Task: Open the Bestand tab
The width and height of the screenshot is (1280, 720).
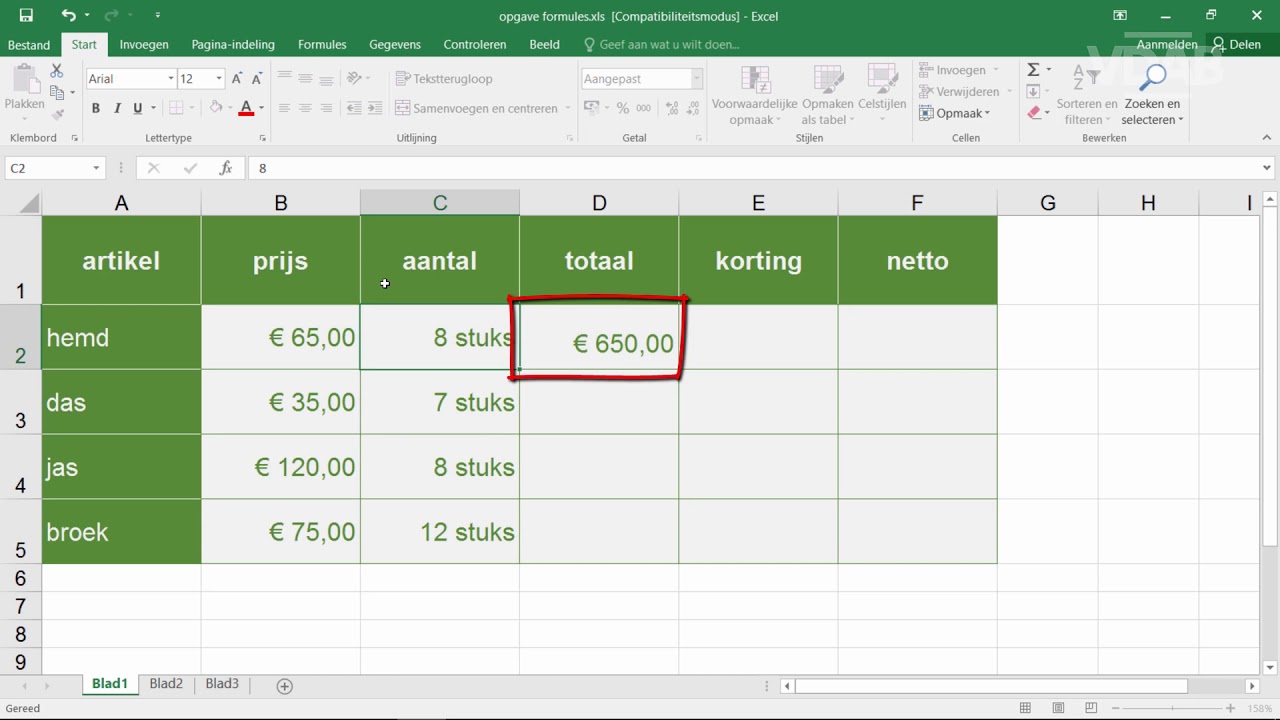Action: click(29, 45)
